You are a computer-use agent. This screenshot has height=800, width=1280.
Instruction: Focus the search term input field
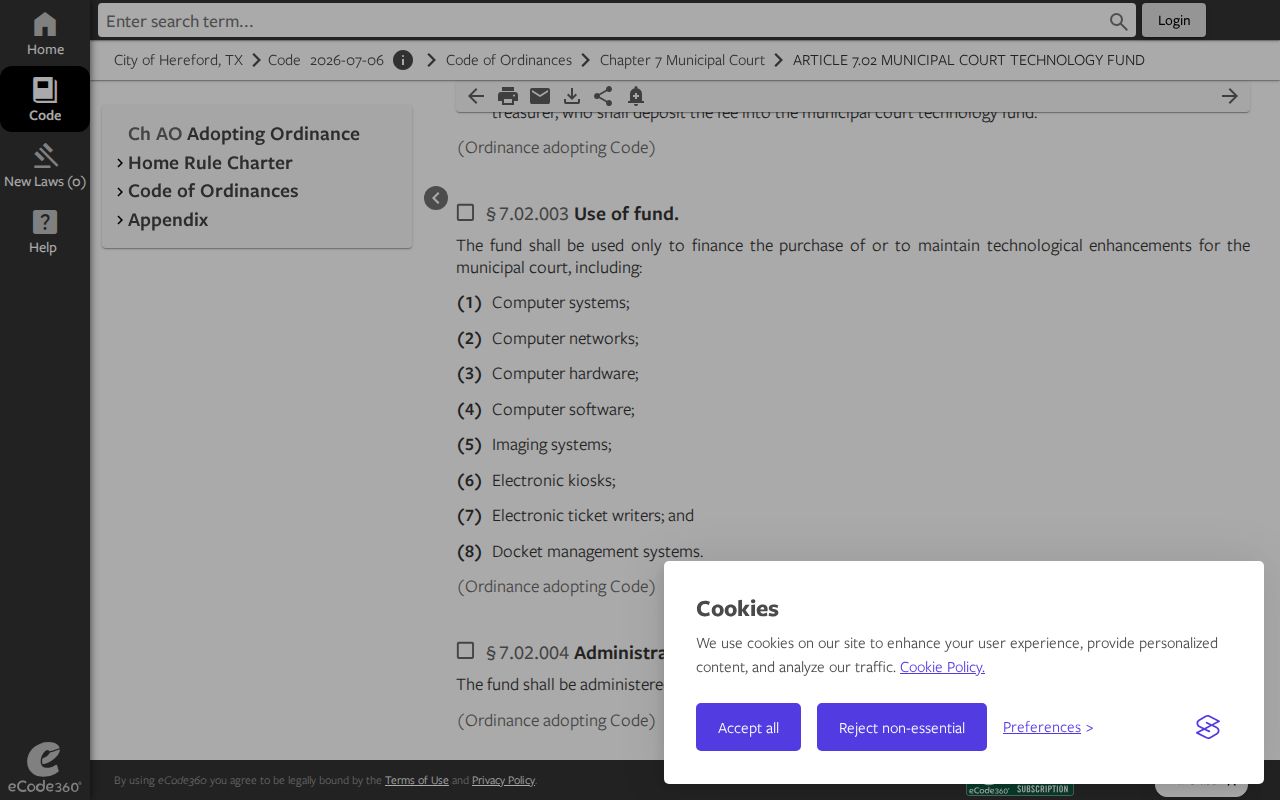point(603,21)
